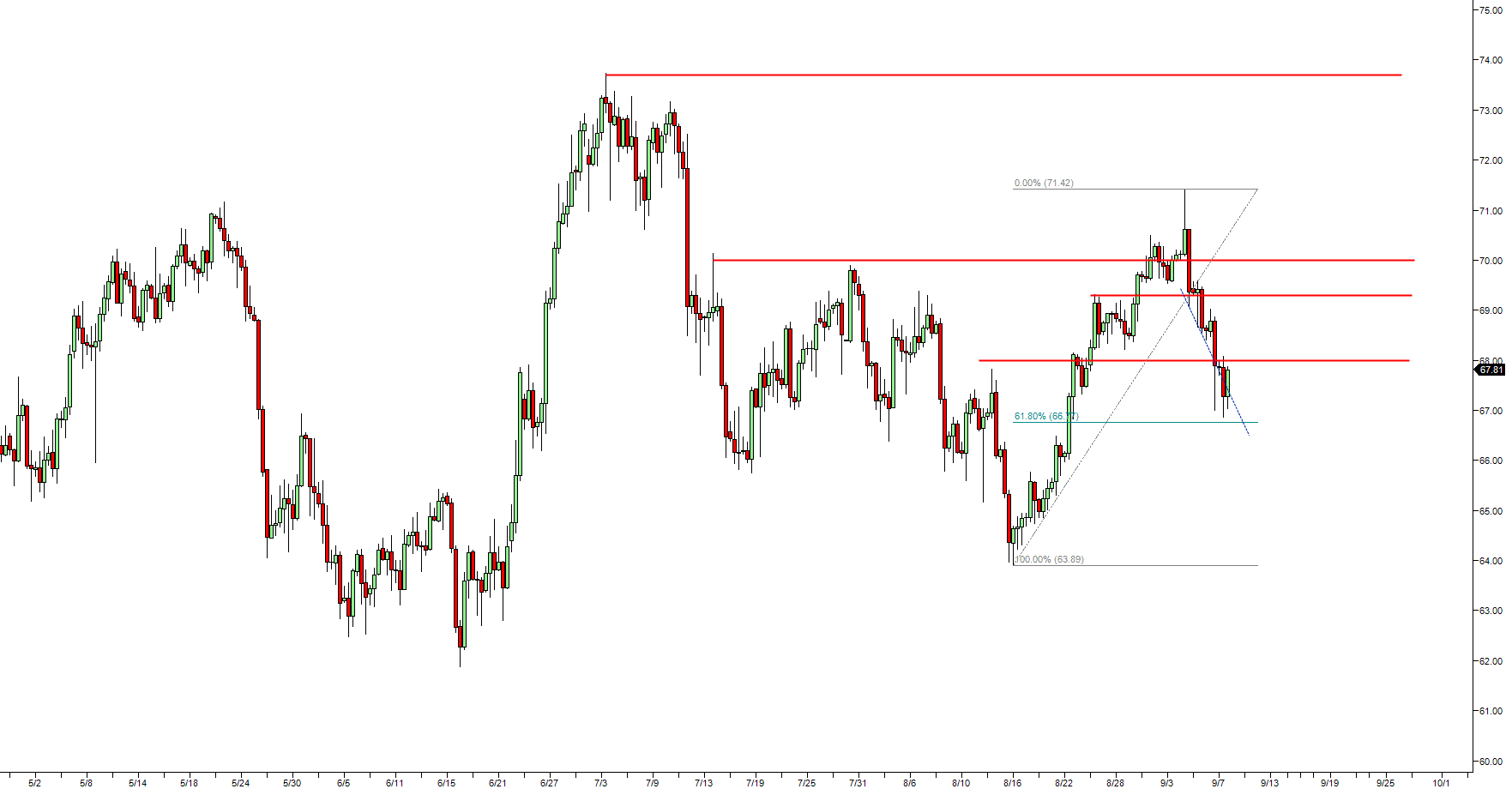Click the 5/24 date axis label
The width and height of the screenshot is (1512, 795).
coord(240,783)
